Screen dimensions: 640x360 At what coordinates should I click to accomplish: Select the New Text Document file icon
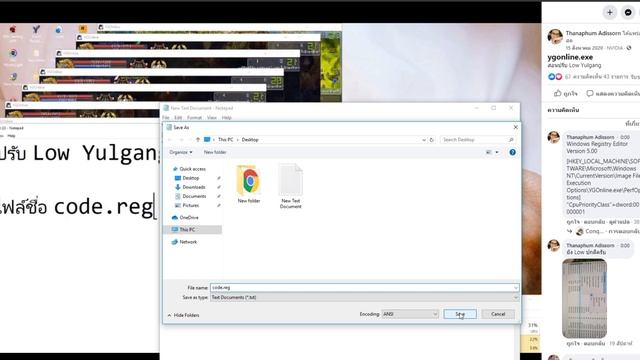(290, 186)
